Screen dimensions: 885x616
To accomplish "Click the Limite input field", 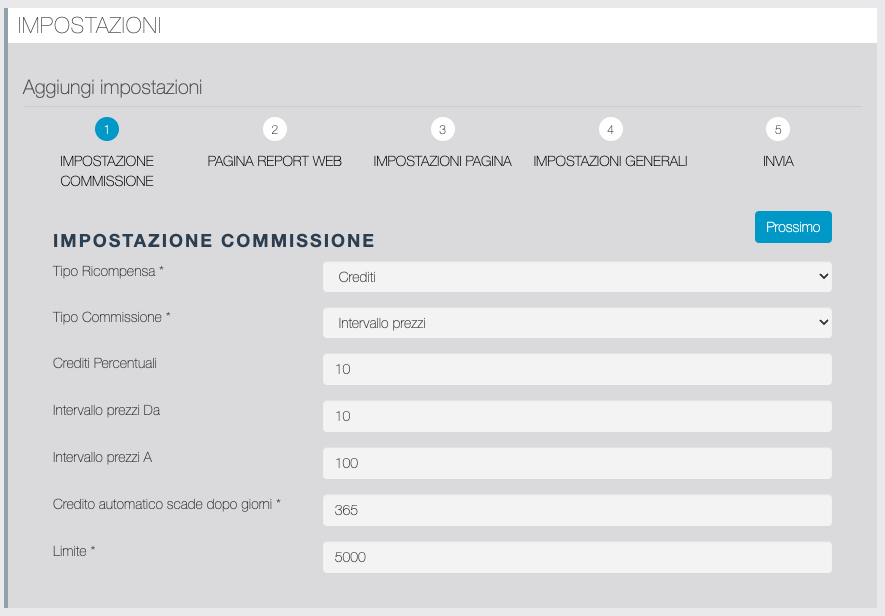I will pos(577,557).
